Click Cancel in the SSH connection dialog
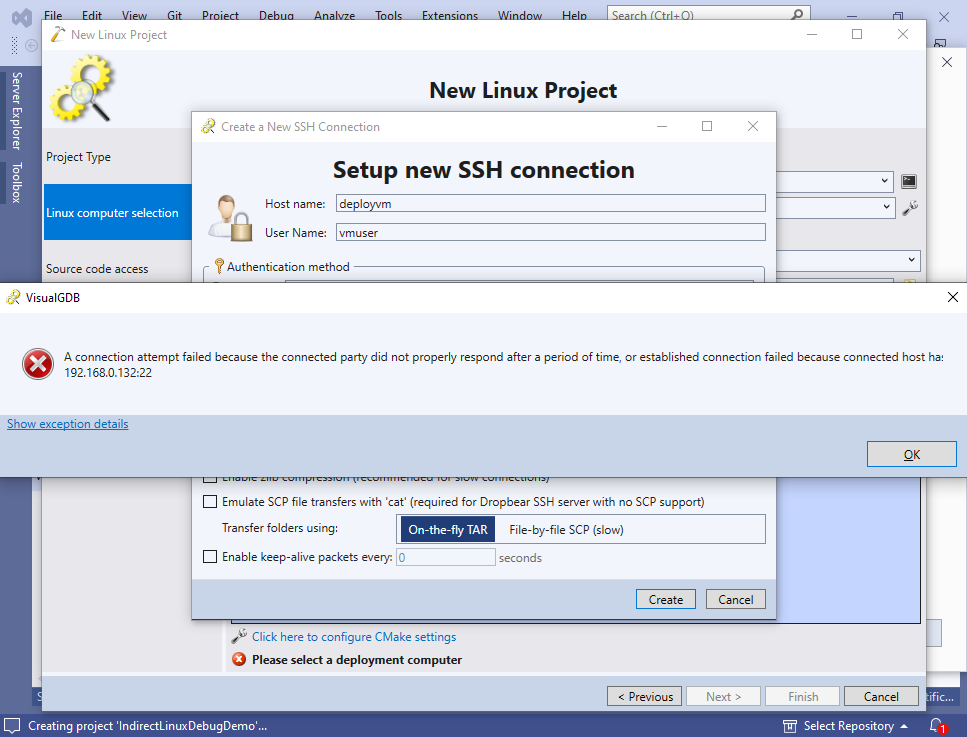Screen dimensions: 967x737 [x=735, y=599]
